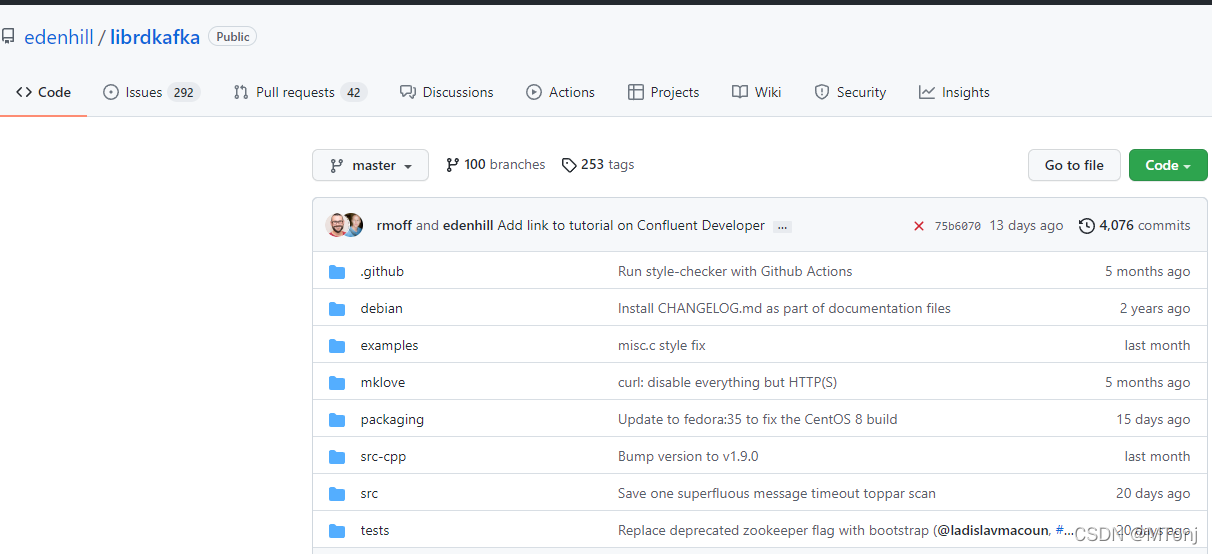The image size is (1212, 554).
Task: Click the src-cpp folder icon
Action: tap(337, 457)
